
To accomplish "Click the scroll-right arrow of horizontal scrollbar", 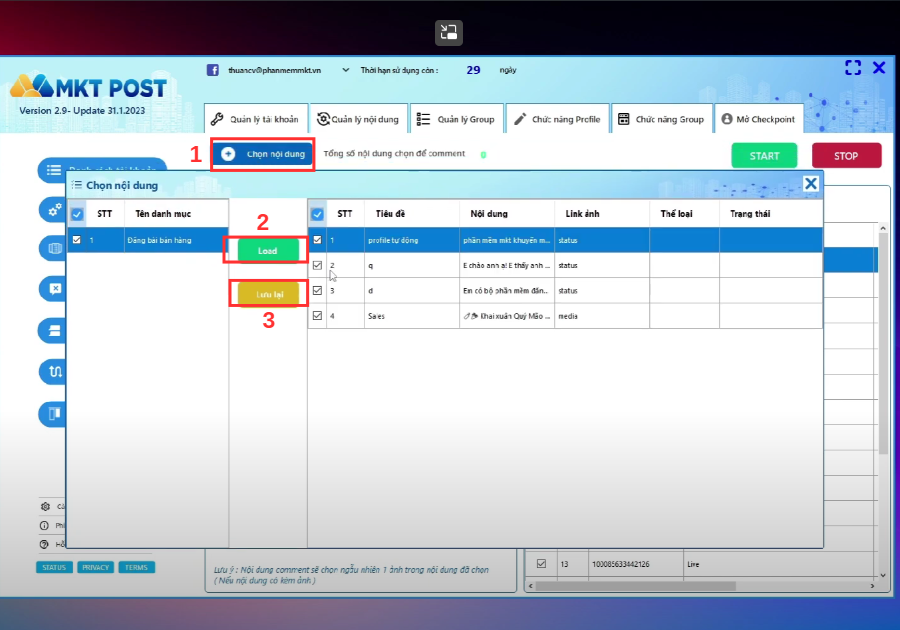I will (x=872, y=586).
